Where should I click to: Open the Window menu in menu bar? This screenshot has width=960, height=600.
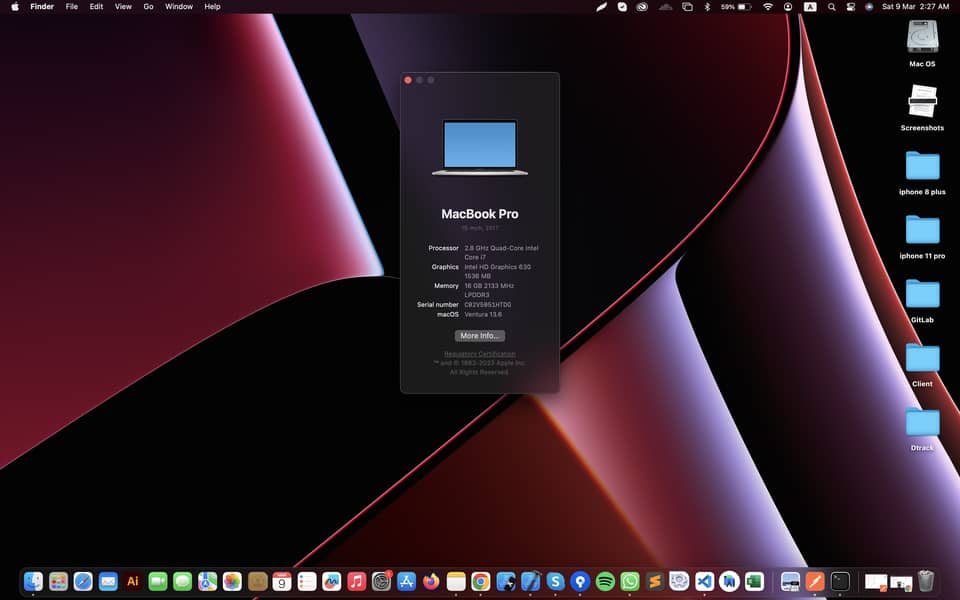click(179, 6)
